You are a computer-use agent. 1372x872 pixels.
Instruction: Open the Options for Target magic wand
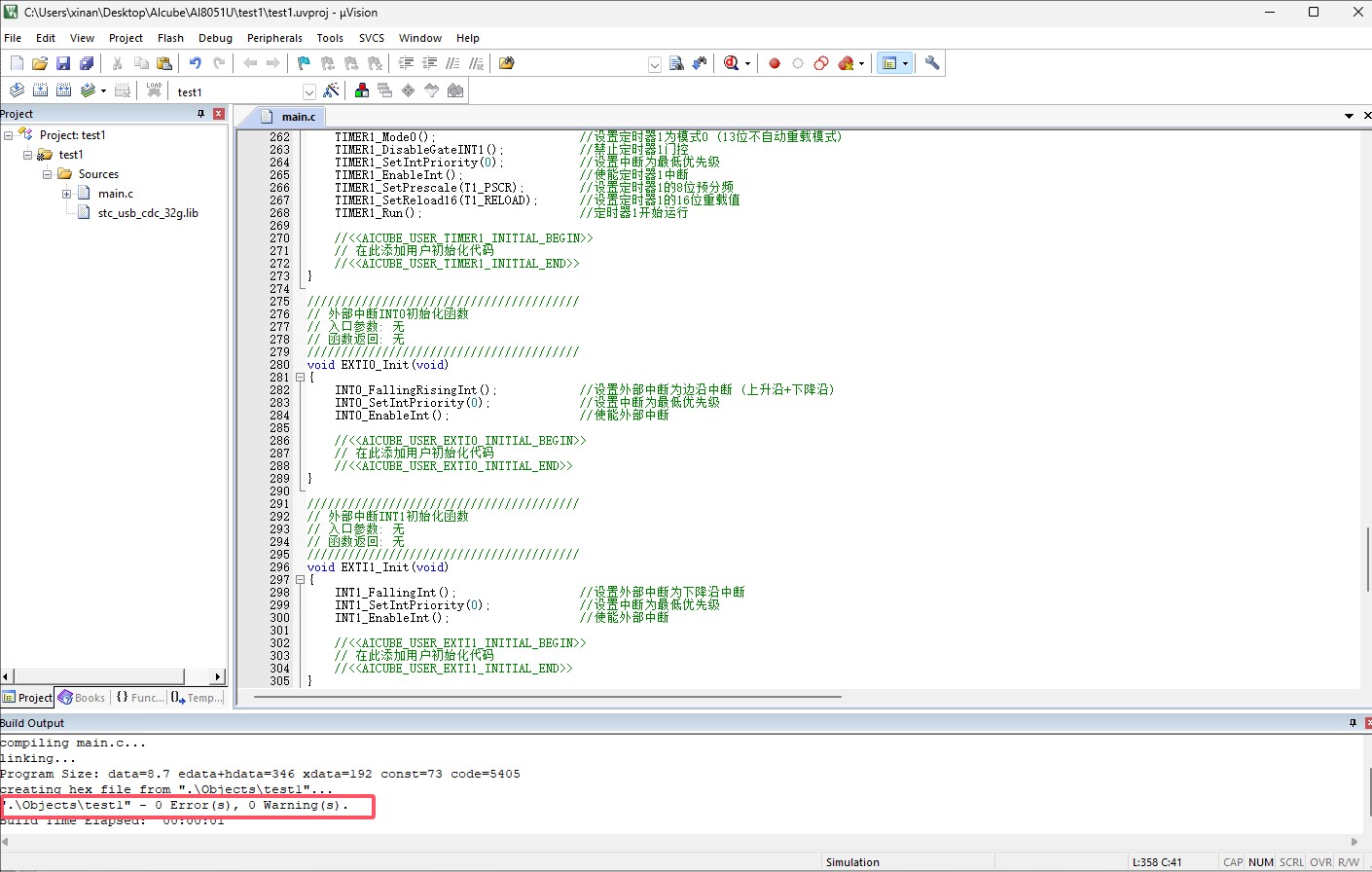(x=332, y=91)
